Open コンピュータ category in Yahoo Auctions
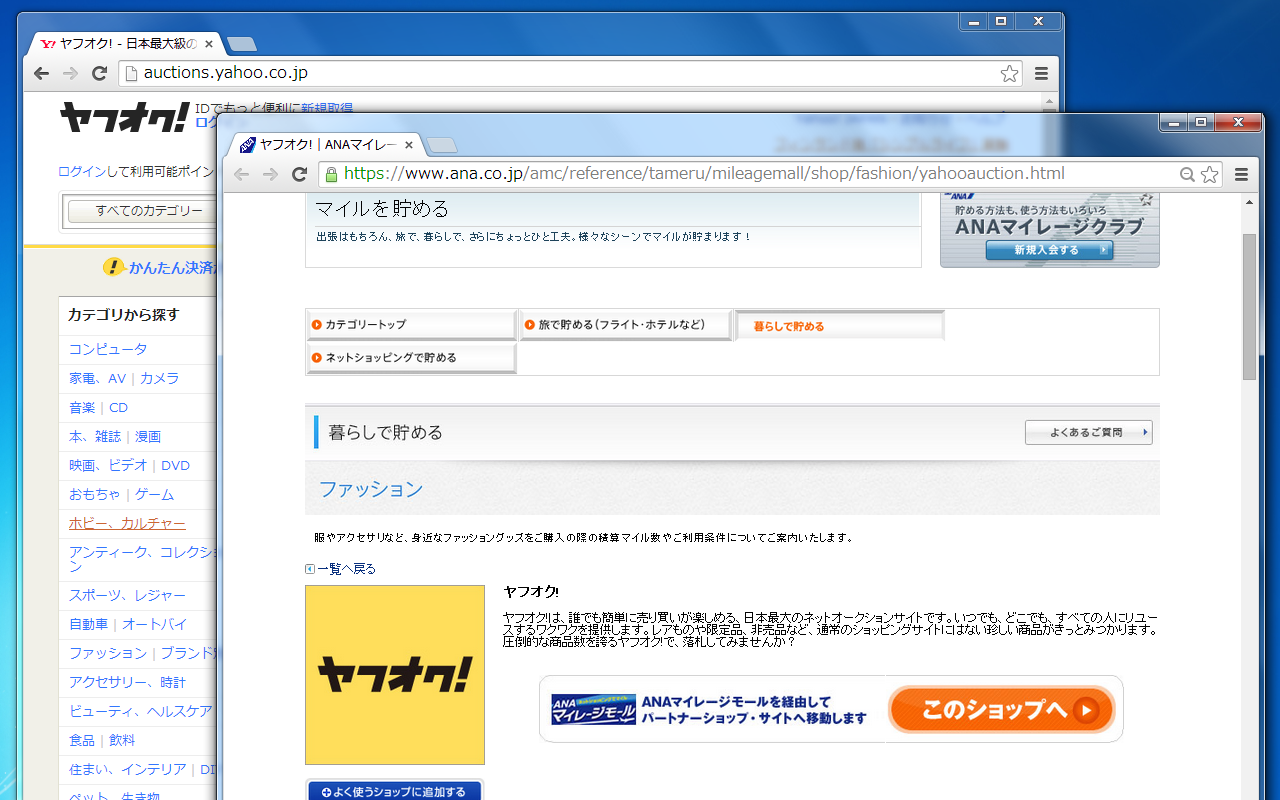Screen dimensions: 1280x800 pyautogui.click(x=108, y=349)
